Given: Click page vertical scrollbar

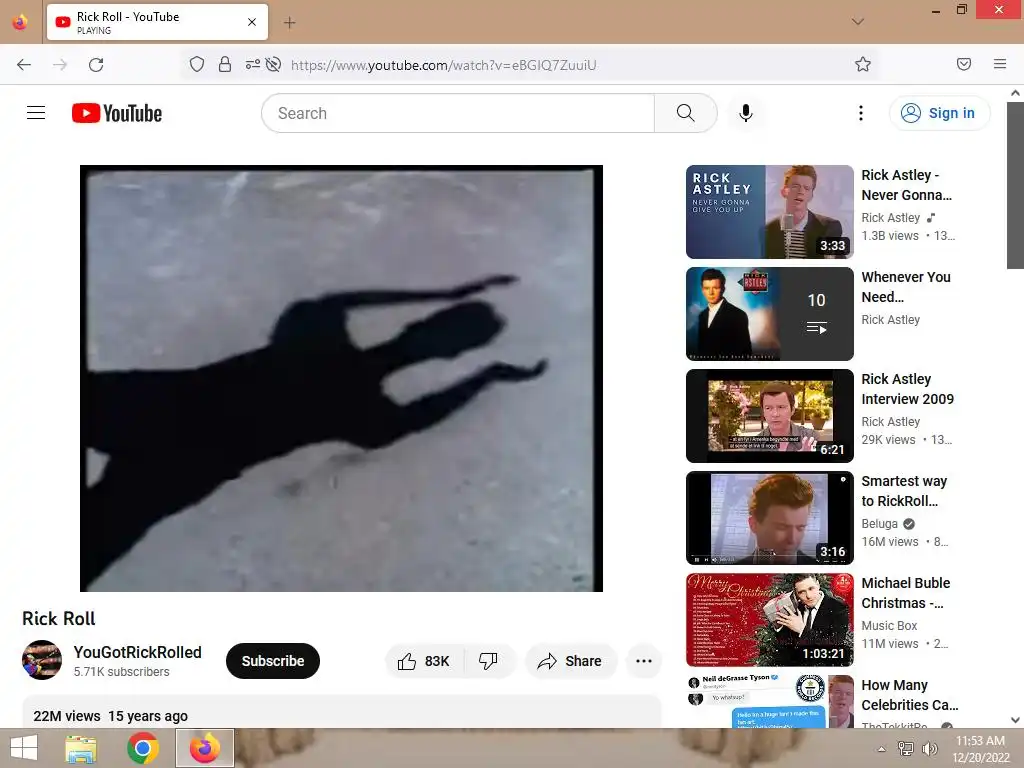Looking at the screenshot, I should (x=1015, y=184).
